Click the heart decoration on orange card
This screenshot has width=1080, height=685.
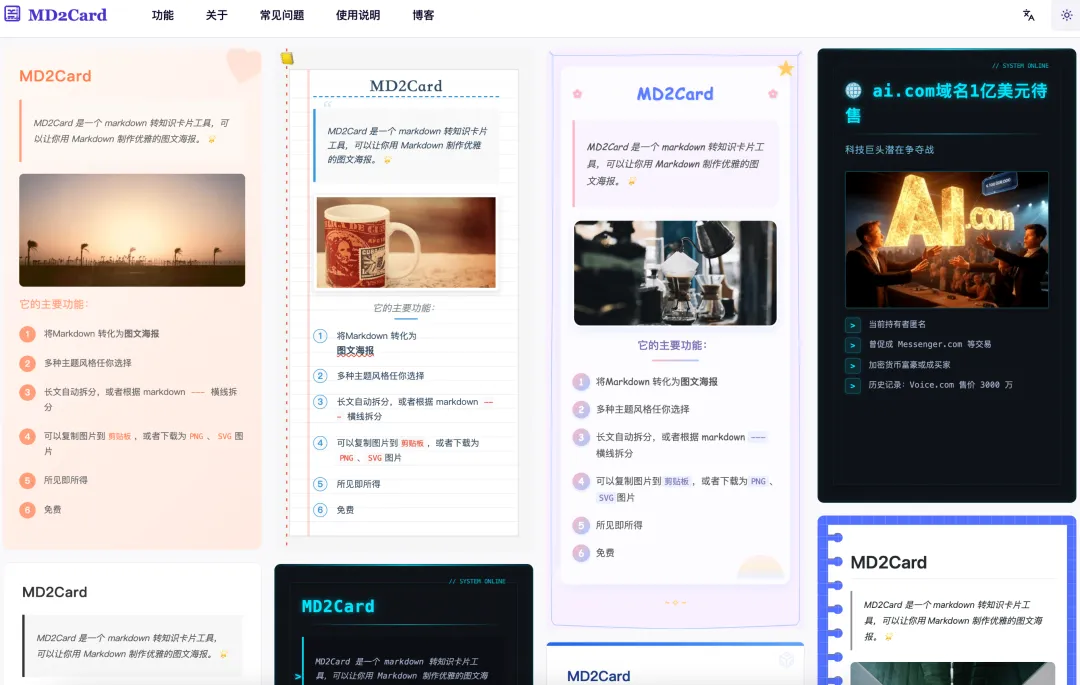[243, 65]
